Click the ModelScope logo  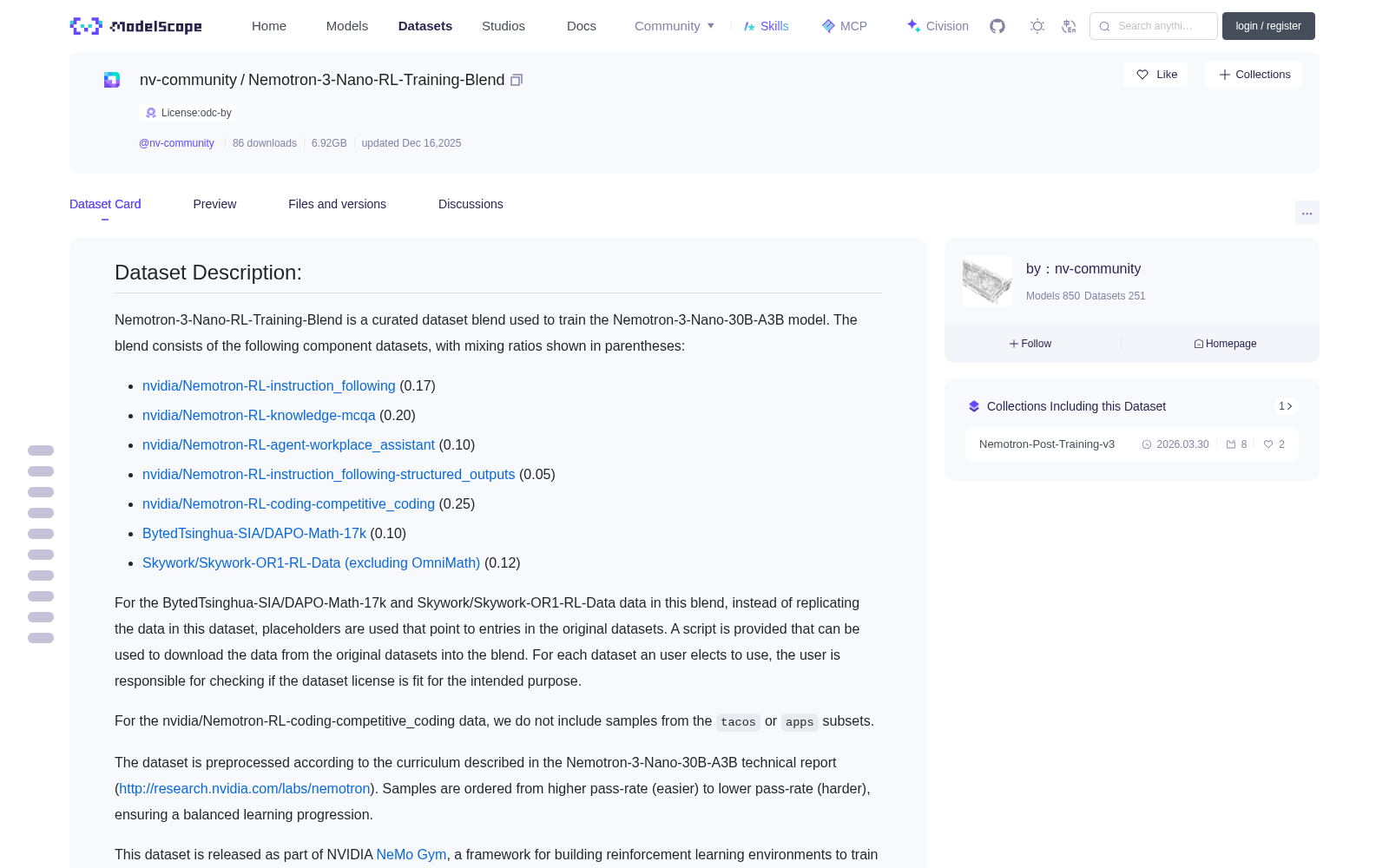click(135, 26)
